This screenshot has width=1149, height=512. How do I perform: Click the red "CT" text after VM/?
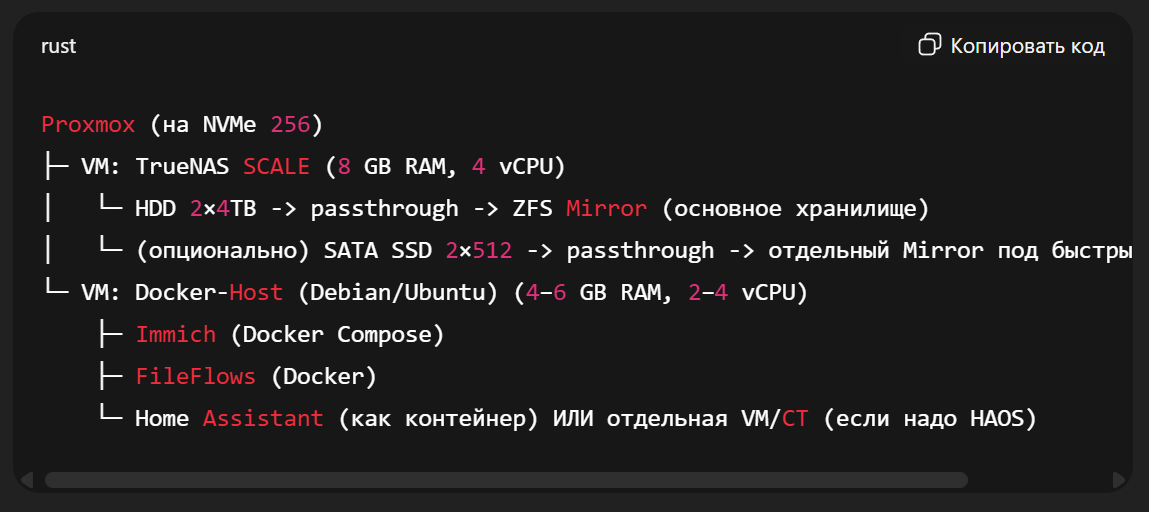tap(794, 418)
